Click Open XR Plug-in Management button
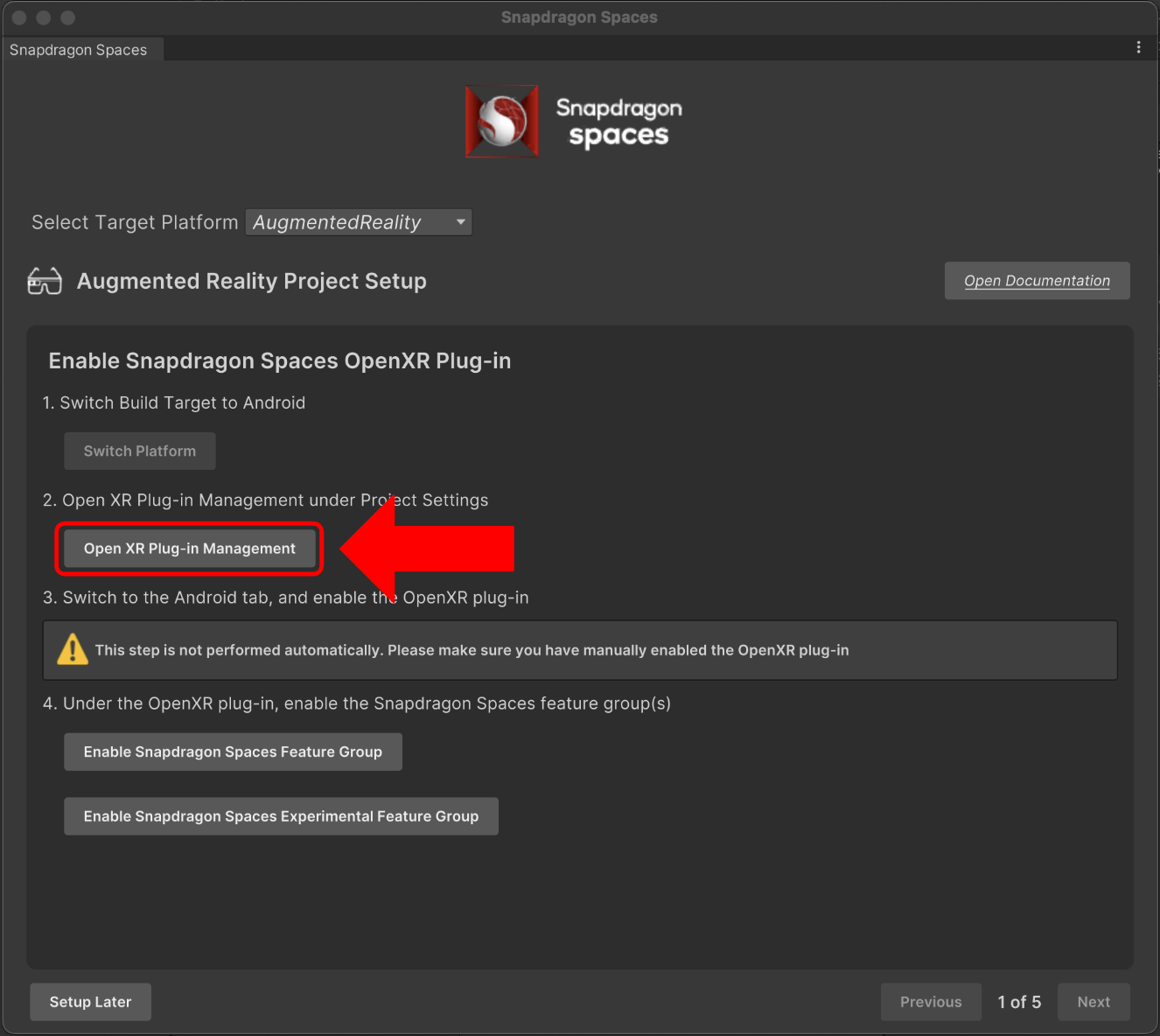This screenshot has width=1160, height=1036. pyautogui.click(x=190, y=549)
